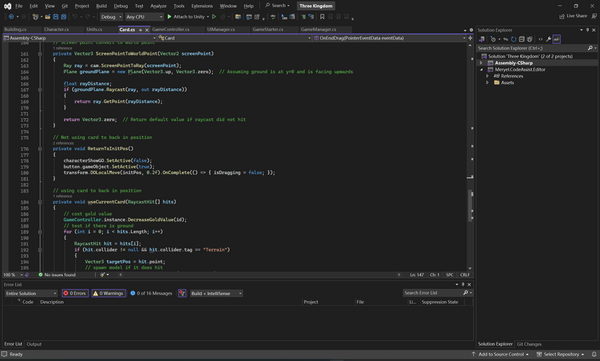Open the File menu
600x361 pixels.
click(x=19, y=6)
